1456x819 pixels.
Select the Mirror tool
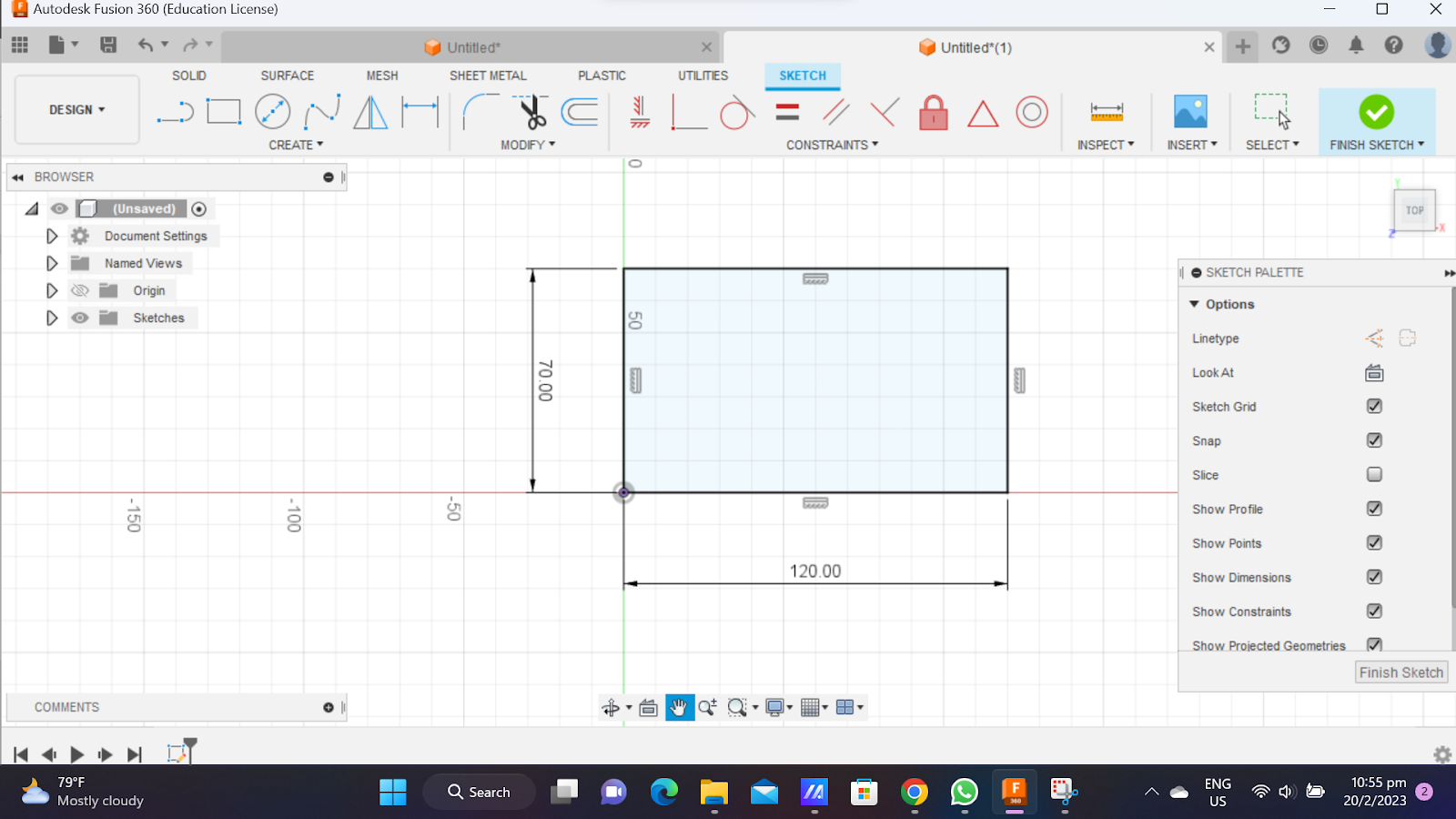pos(370,112)
